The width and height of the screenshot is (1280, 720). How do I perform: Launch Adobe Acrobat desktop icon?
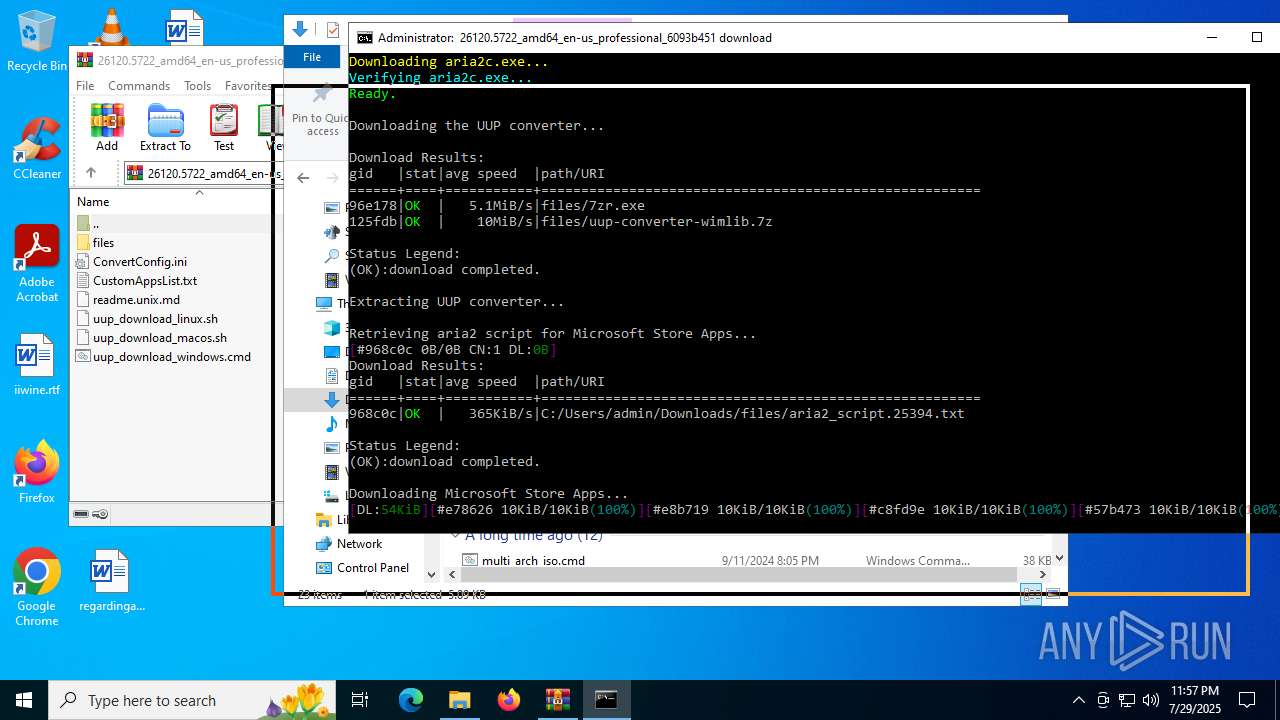(x=37, y=263)
